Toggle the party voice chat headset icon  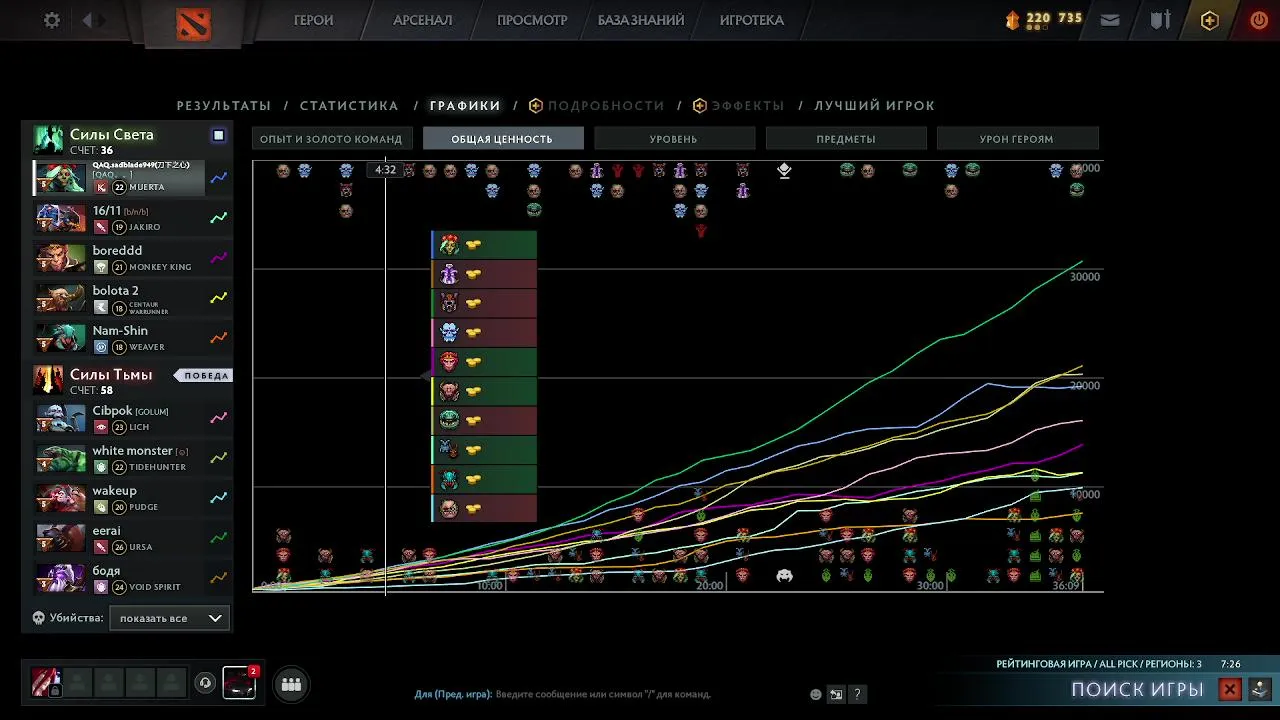(x=205, y=683)
